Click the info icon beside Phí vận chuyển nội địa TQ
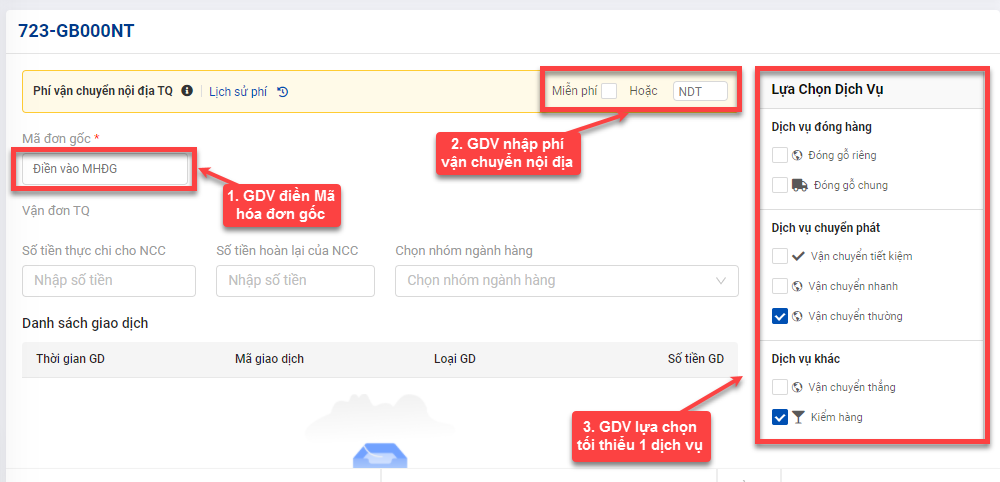The width and height of the screenshot is (1000, 482). (x=187, y=91)
